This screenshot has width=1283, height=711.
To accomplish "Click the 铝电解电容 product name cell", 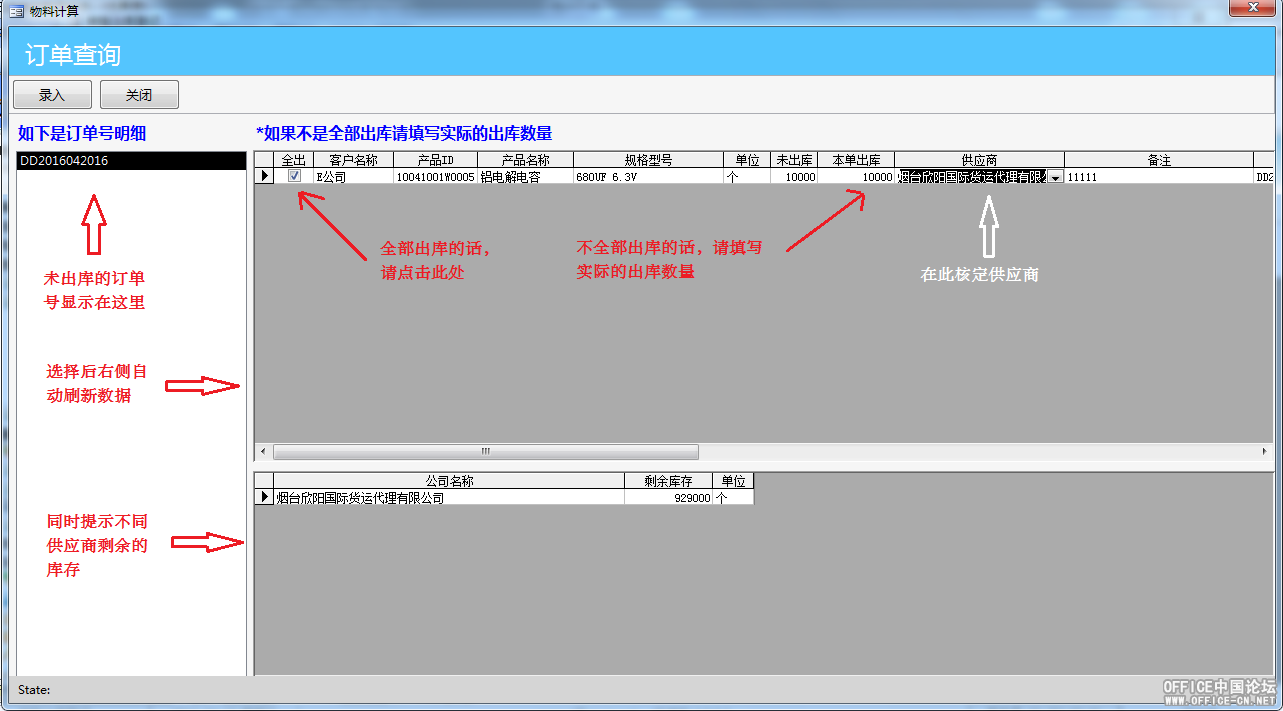I will coord(526,177).
